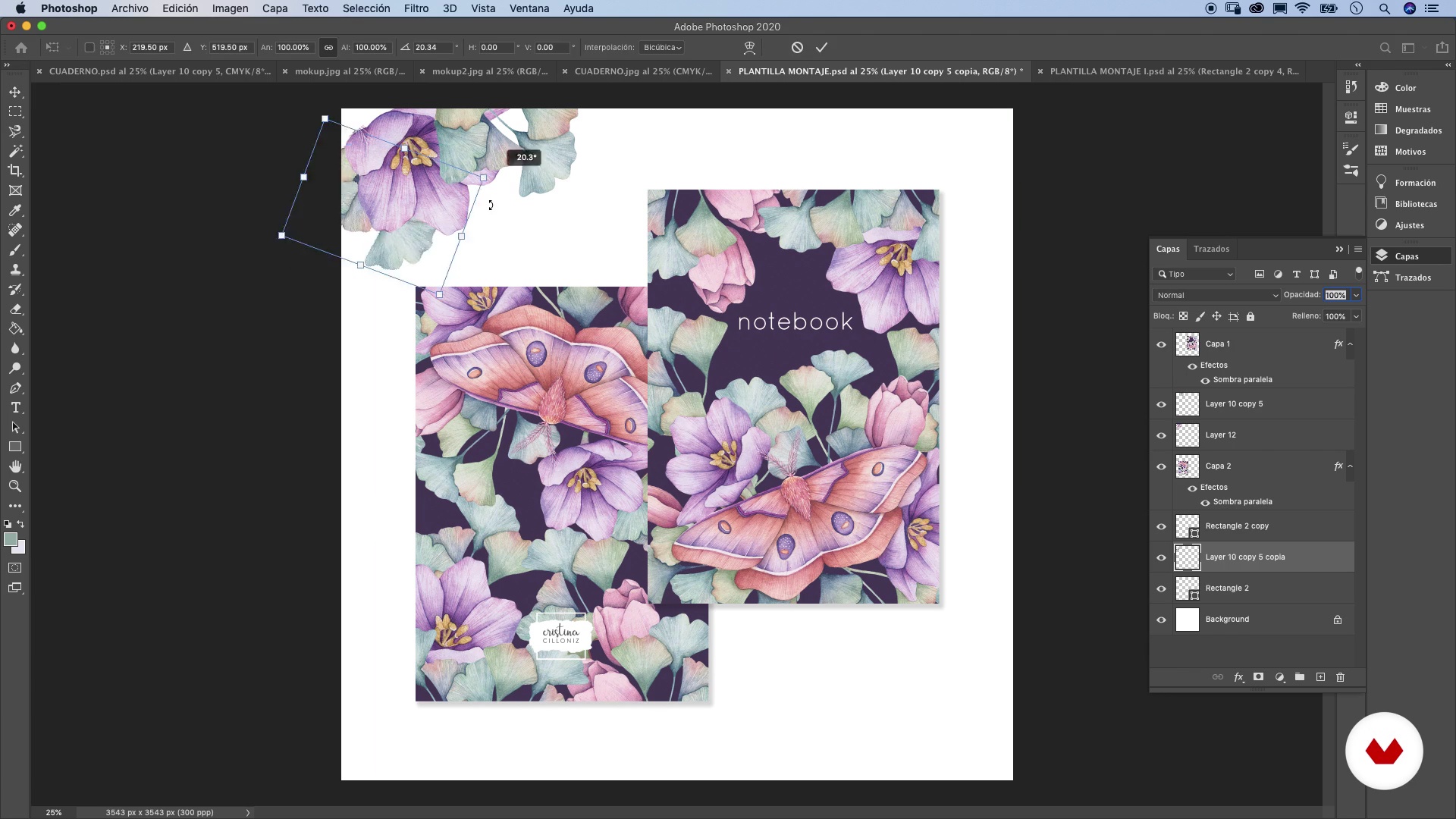1456x819 pixels.
Task: Open the Filtro menu
Action: pyautogui.click(x=416, y=8)
